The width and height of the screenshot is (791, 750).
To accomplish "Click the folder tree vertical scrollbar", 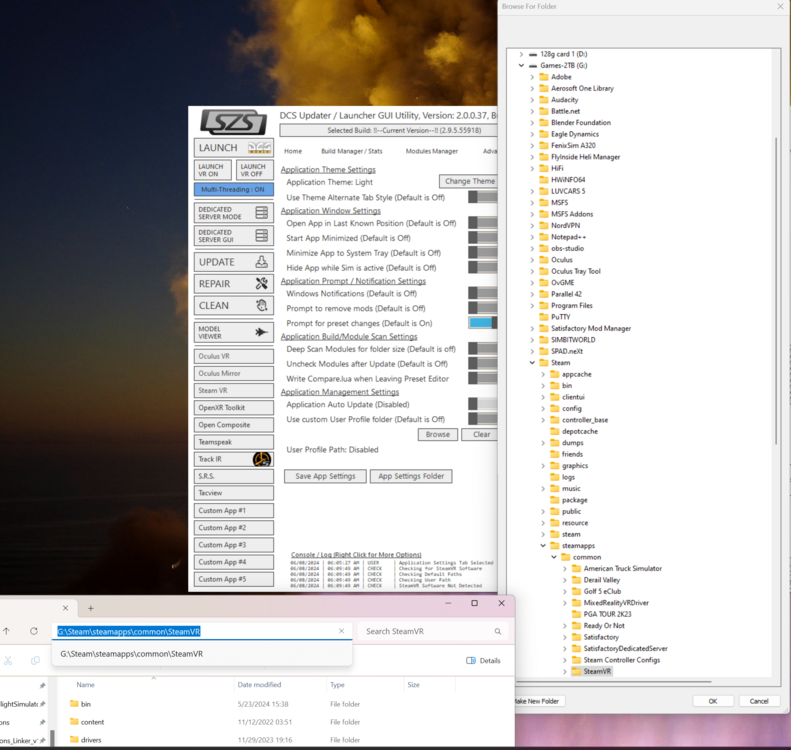I will click(x=776, y=291).
